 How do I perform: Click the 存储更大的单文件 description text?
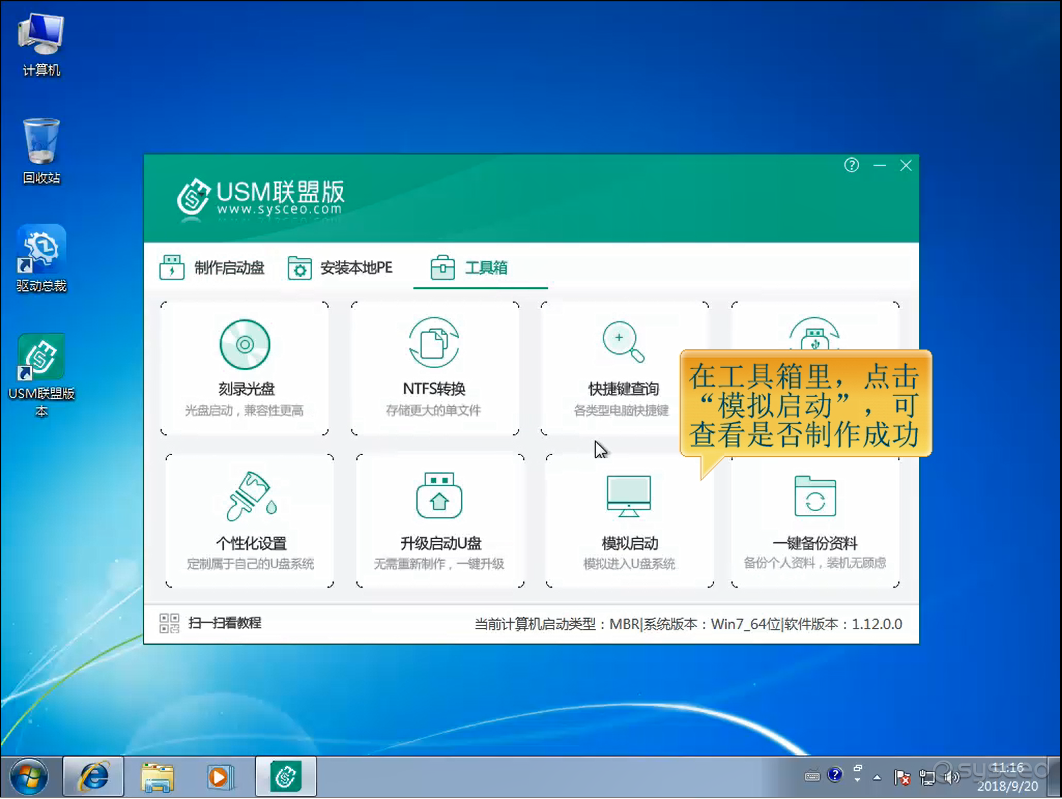[x=433, y=410]
